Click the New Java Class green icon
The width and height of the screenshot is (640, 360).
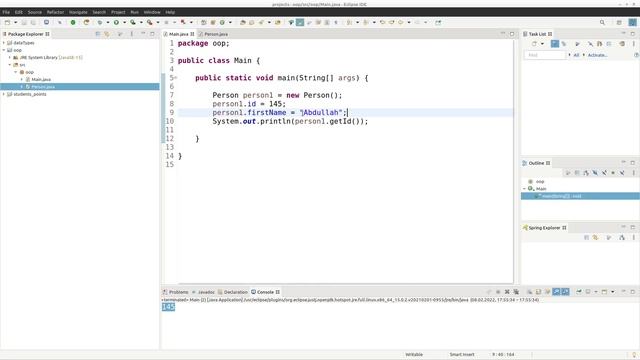click(222, 22)
